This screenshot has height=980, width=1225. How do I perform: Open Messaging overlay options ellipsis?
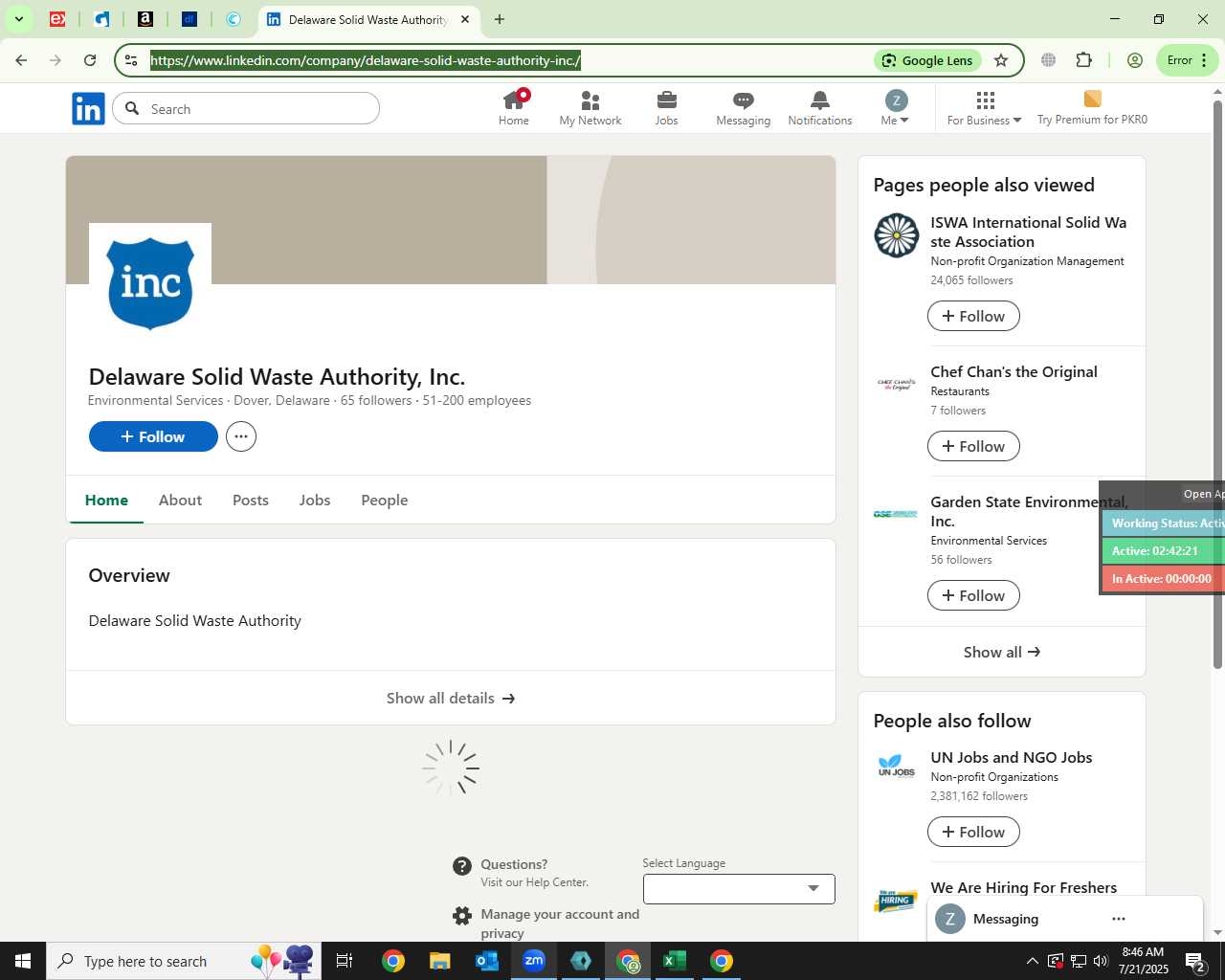(1118, 919)
